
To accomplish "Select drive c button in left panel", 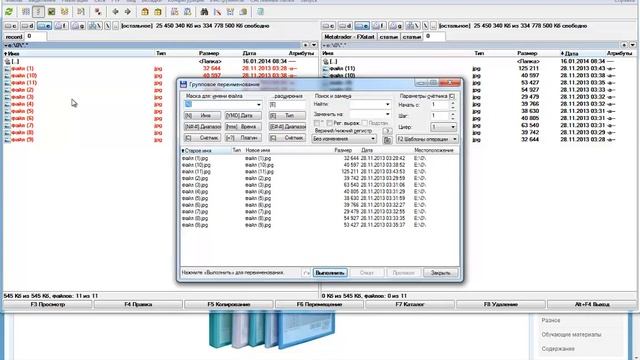I will click(x=11, y=26).
